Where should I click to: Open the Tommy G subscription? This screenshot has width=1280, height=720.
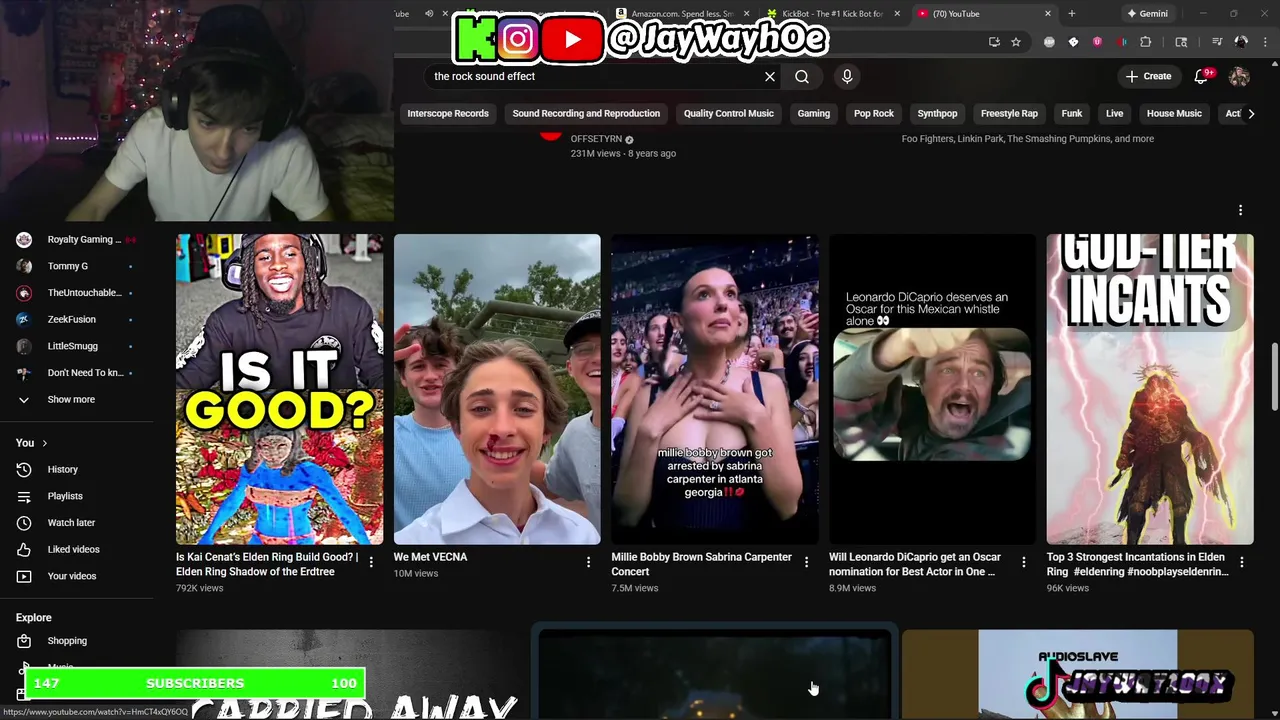76,266
